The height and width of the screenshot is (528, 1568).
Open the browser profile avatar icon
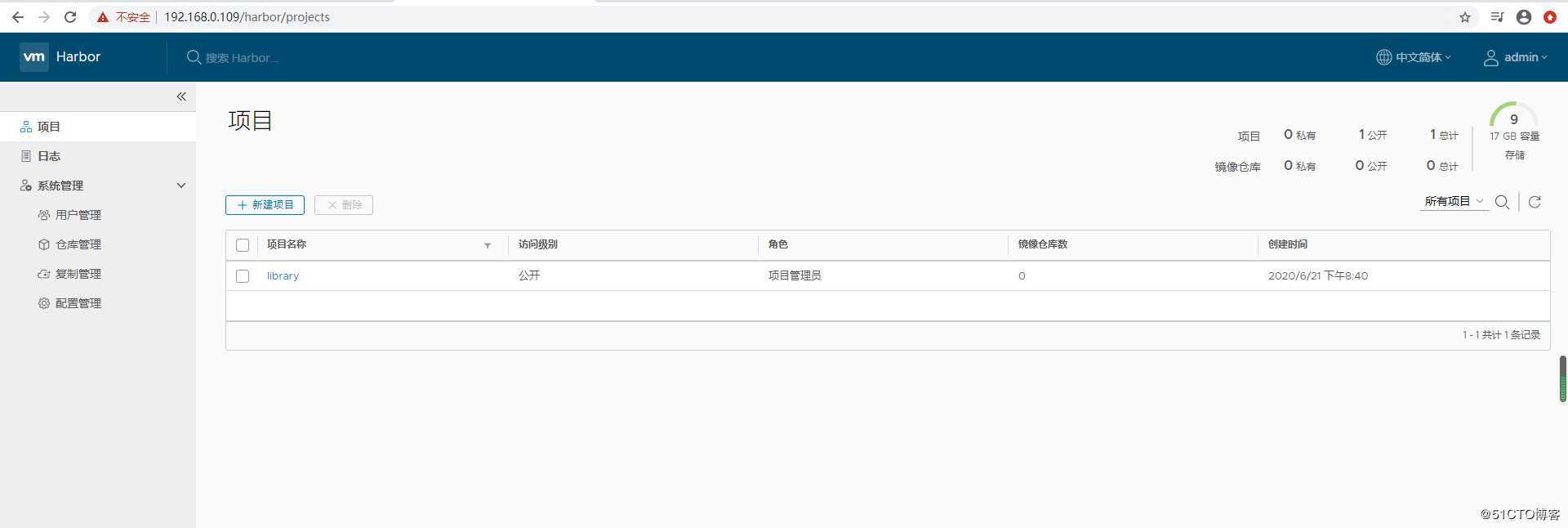pyautogui.click(x=1524, y=17)
